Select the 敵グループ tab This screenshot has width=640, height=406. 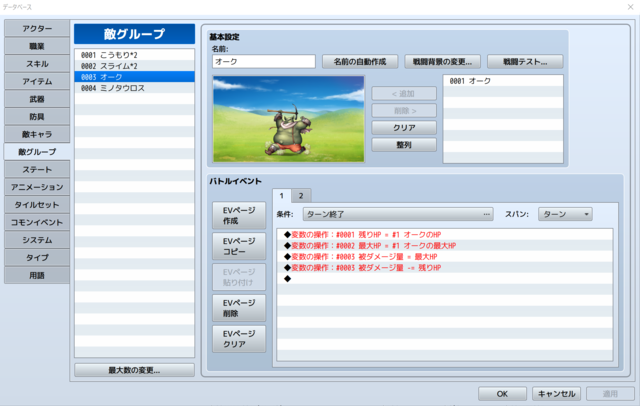coord(37,152)
